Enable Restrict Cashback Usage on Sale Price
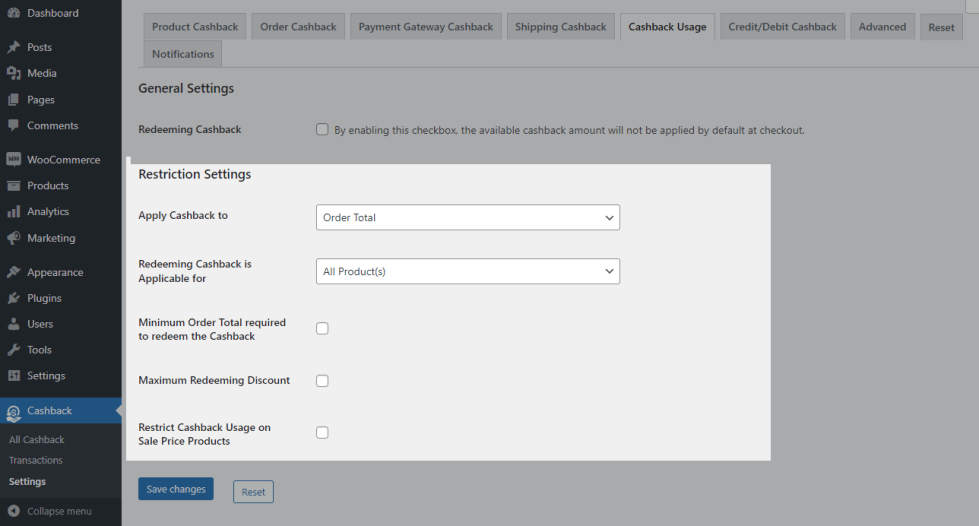Image resolution: width=979 pixels, height=526 pixels. (x=322, y=433)
